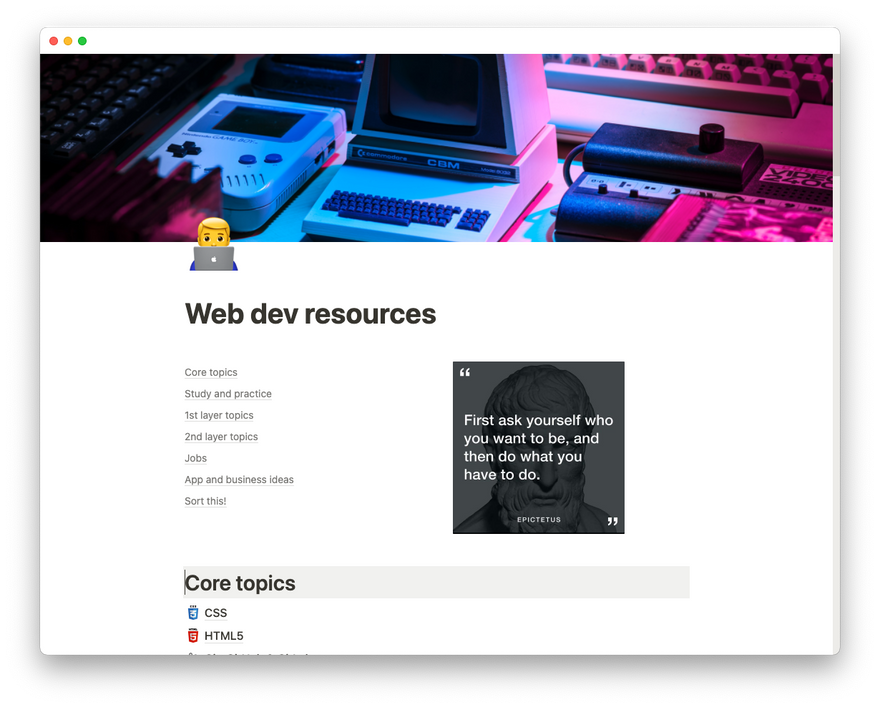Go to the 1st layer topics link
This screenshot has width=880, height=708.
[x=219, y=416]
